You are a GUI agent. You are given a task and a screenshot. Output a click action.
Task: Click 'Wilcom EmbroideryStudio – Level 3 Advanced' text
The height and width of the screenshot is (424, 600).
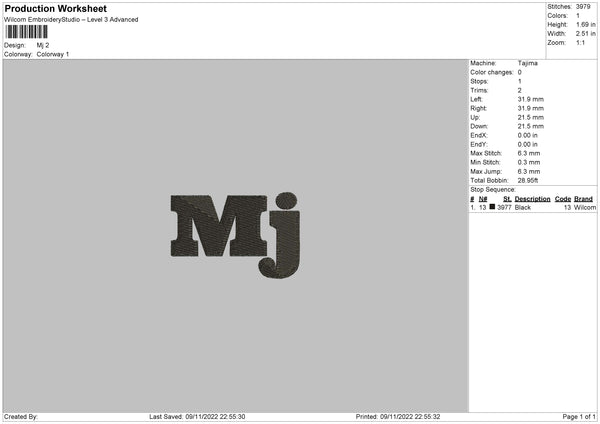71,20
